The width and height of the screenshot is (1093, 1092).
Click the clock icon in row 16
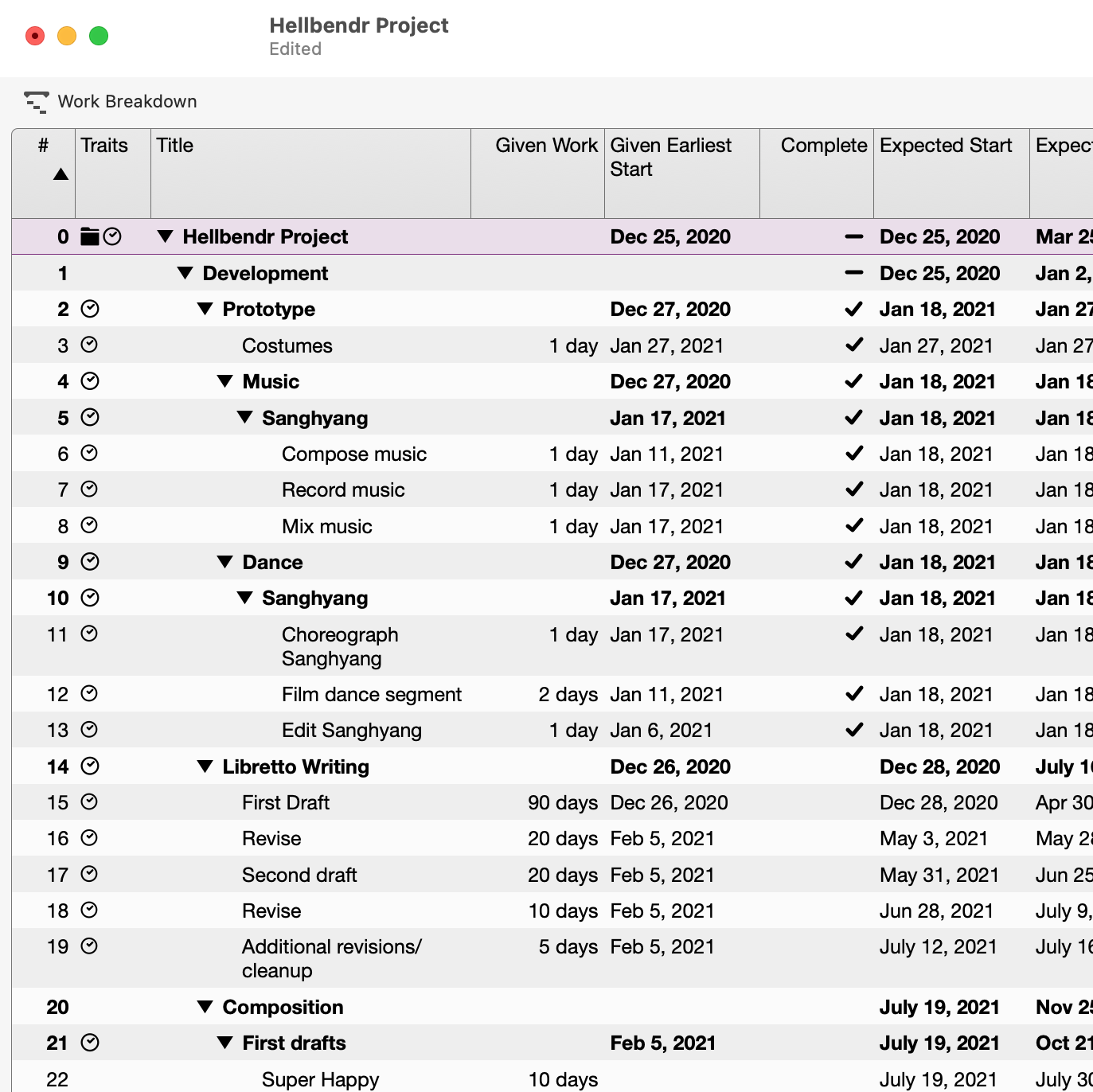coord(89,837)
